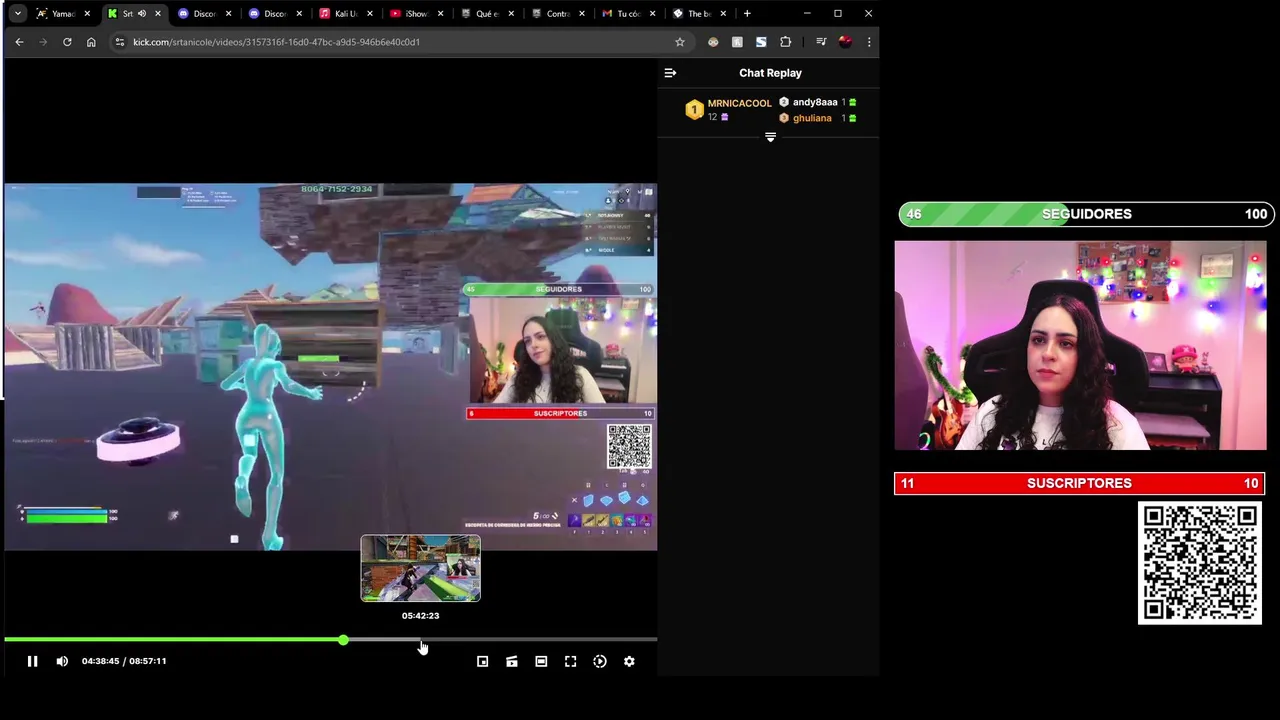Click the kick.com address bar
This screenshot has width=1280, height=720.
[x=400, y=42]
